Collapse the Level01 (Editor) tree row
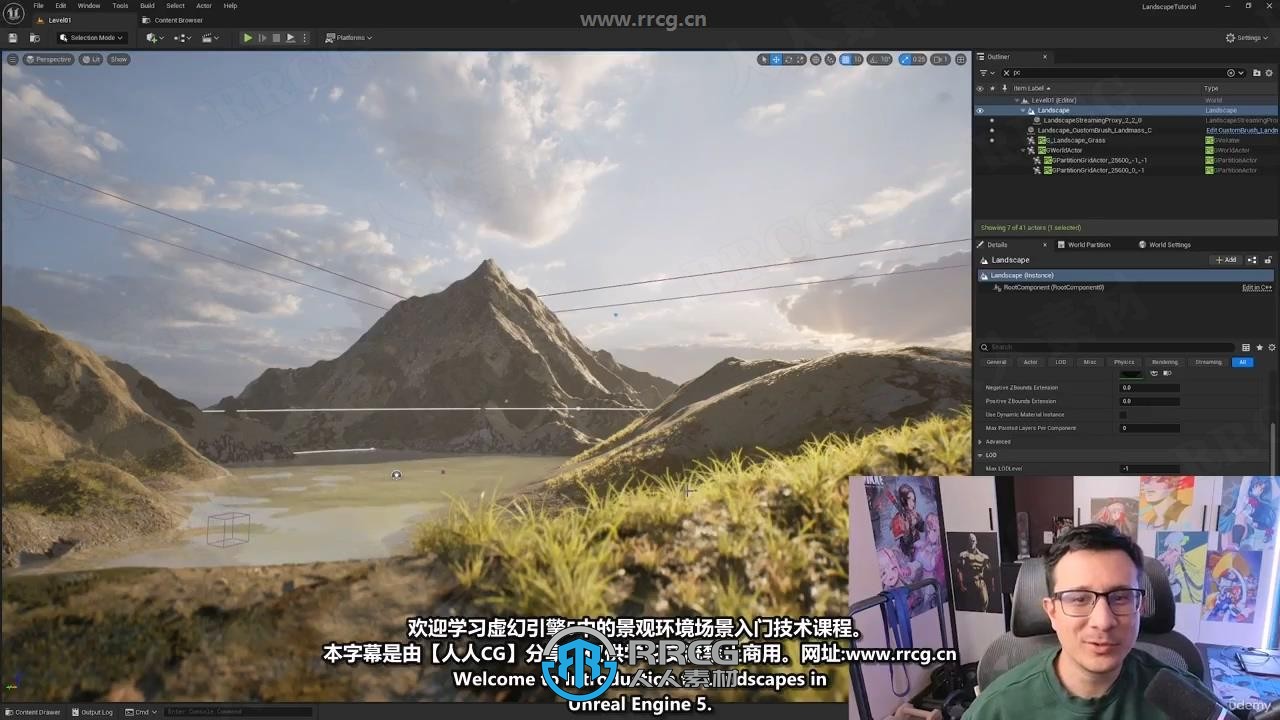The width and height of the screenshot is (1280, 720). coord(1017,100)
